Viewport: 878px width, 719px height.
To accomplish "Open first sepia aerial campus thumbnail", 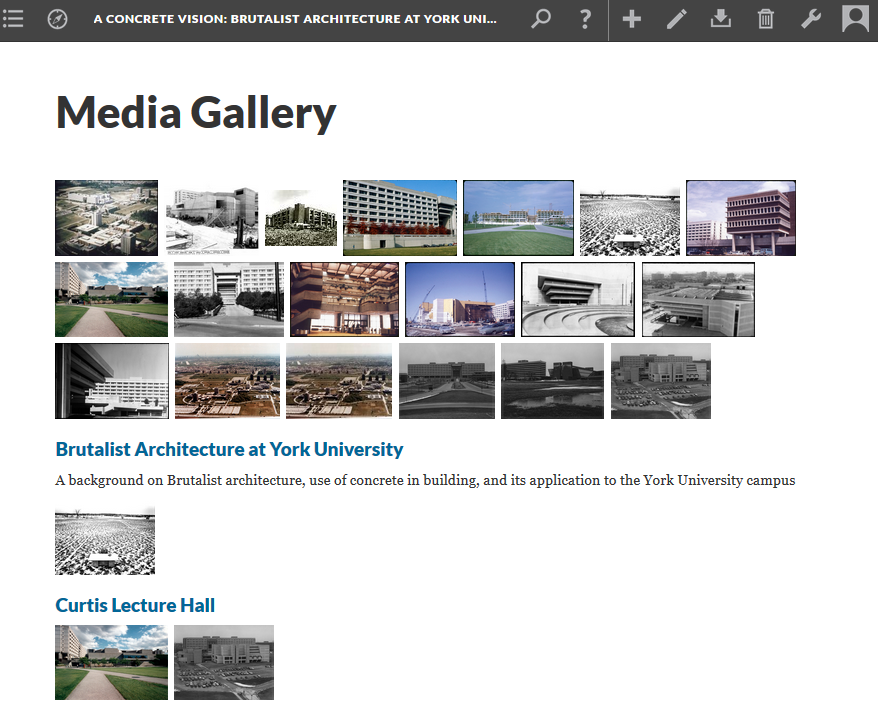I will click(x=227, y=381).
